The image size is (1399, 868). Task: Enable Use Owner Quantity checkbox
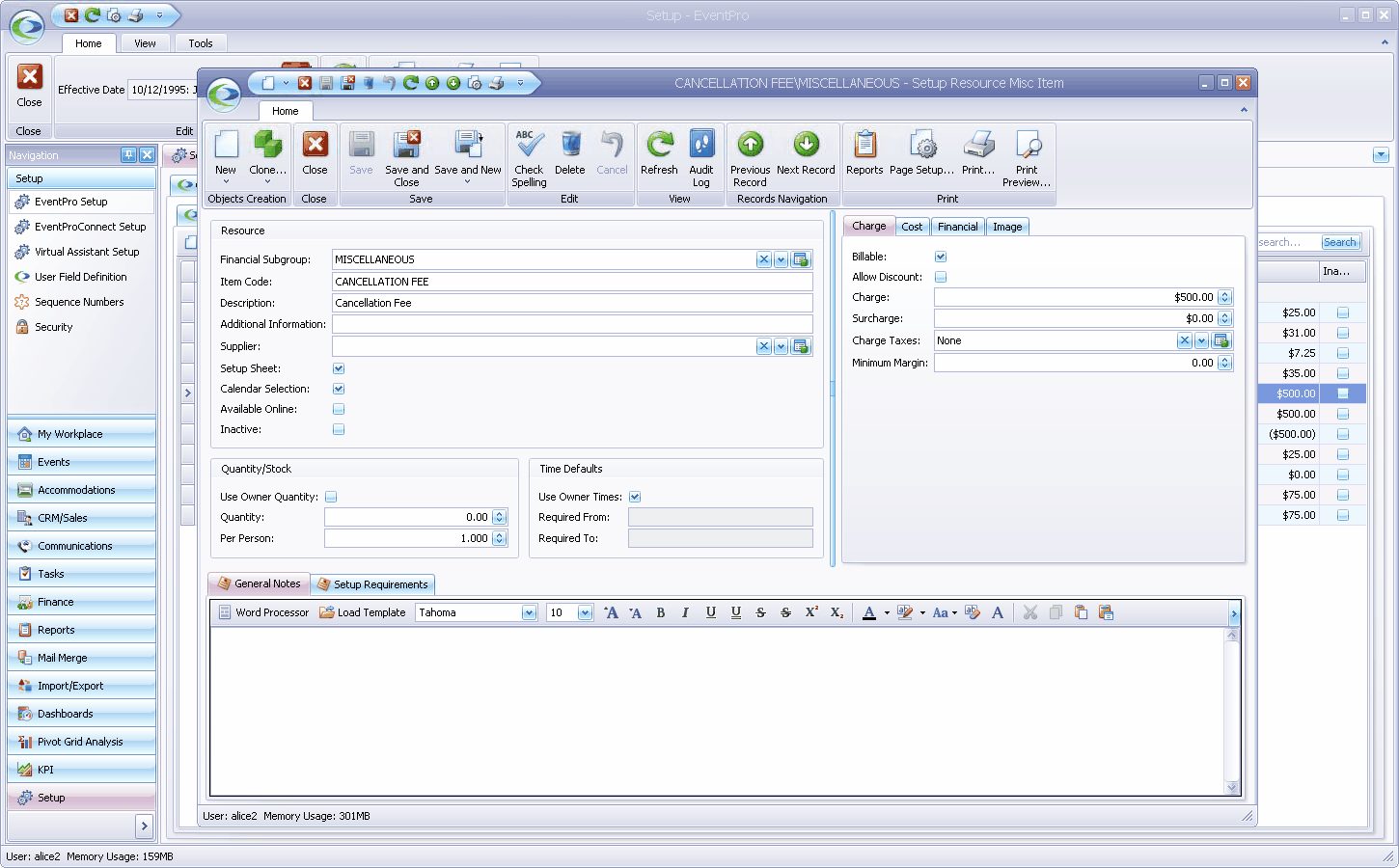331,497
